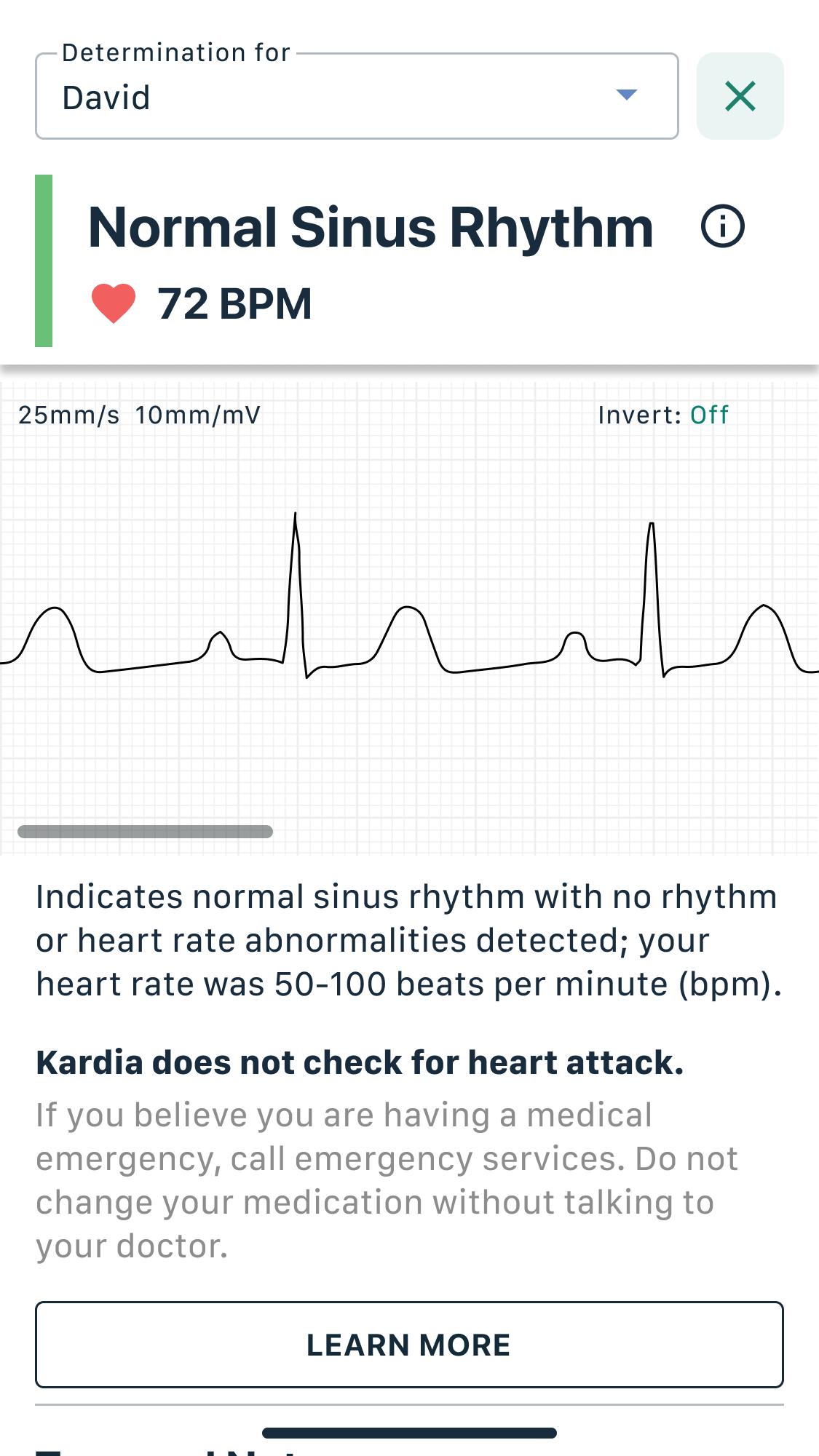
Task: Tap the 10mm/mV gain label
Action: click(x=197, y=415)
